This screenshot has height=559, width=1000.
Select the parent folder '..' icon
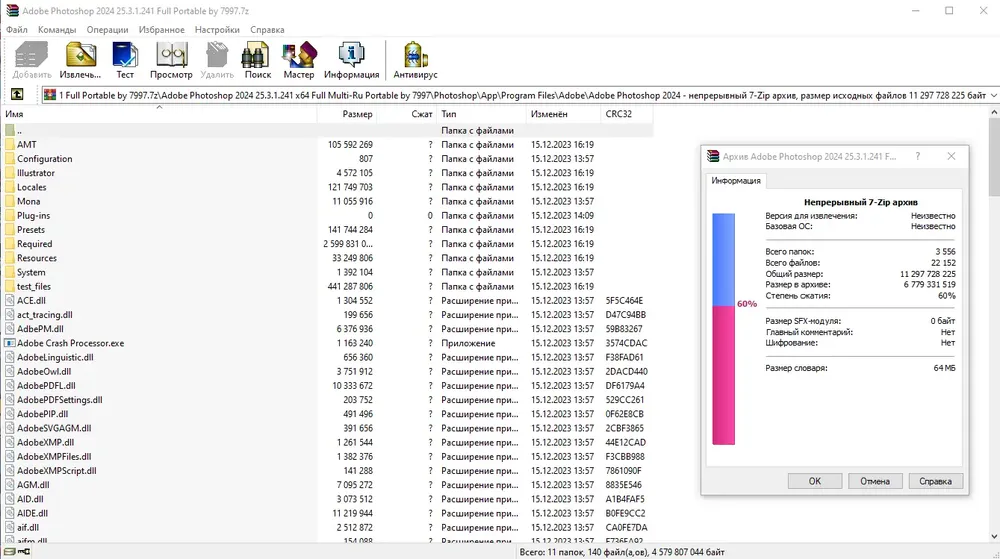[x=10, y=131]
